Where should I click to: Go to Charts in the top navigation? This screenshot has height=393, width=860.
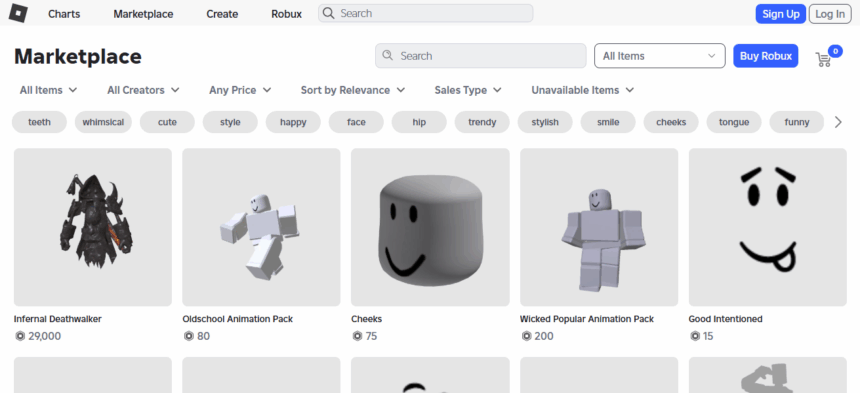click(64, 14)
